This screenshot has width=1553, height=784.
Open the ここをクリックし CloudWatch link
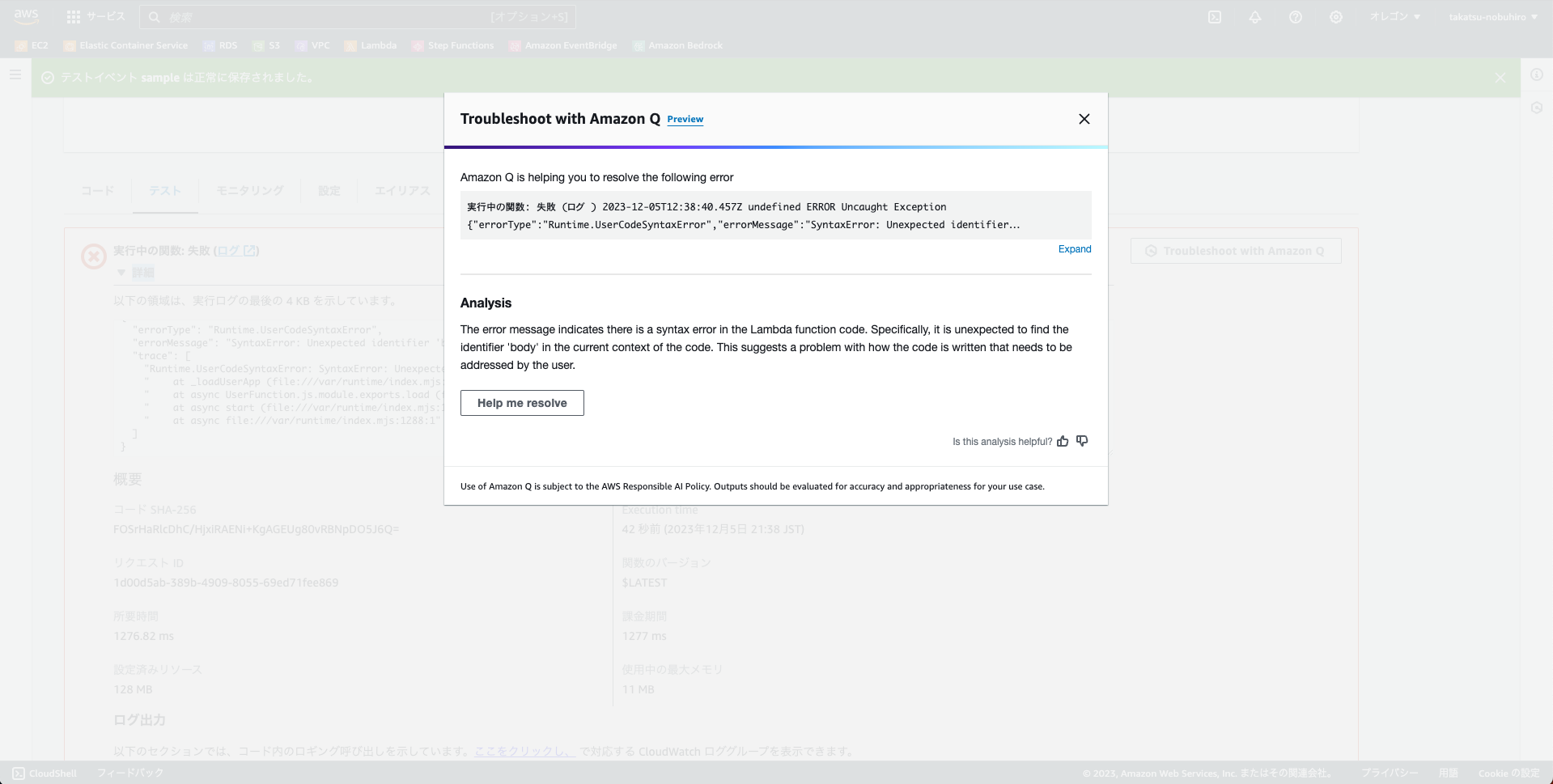click(x=524, y=752)
